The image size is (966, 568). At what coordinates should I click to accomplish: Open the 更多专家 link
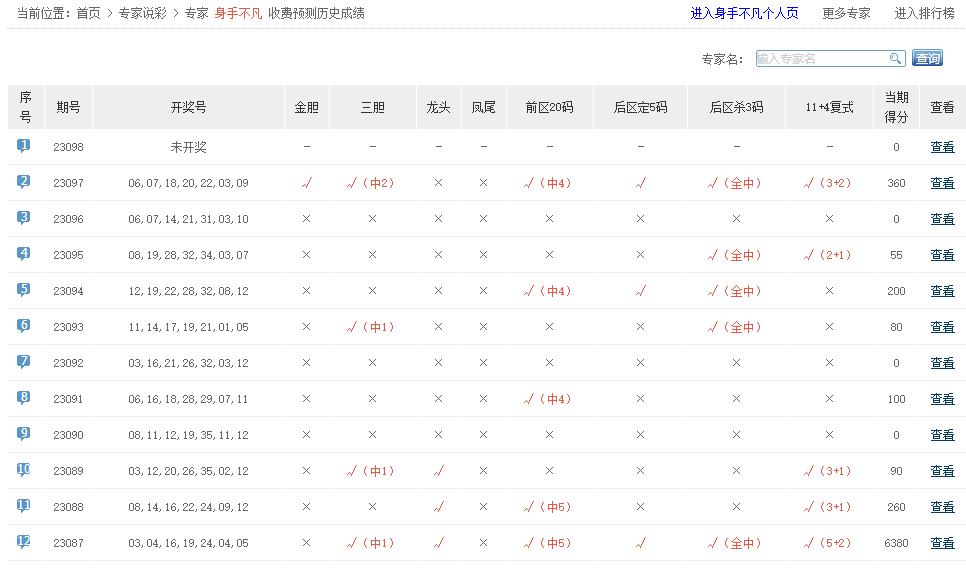tap(846, 14)
